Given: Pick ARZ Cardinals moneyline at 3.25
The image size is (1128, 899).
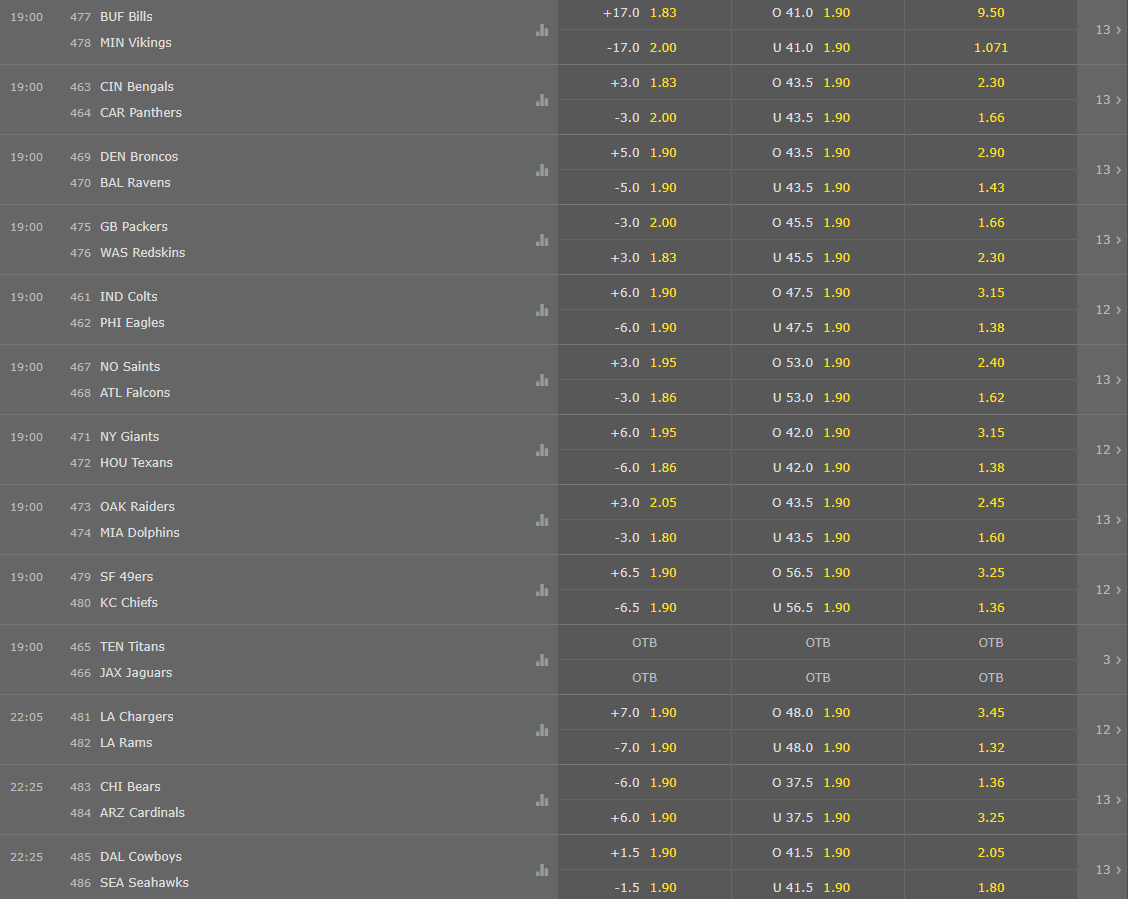Looking at the screenshot, I should click(x=991, y=818).
